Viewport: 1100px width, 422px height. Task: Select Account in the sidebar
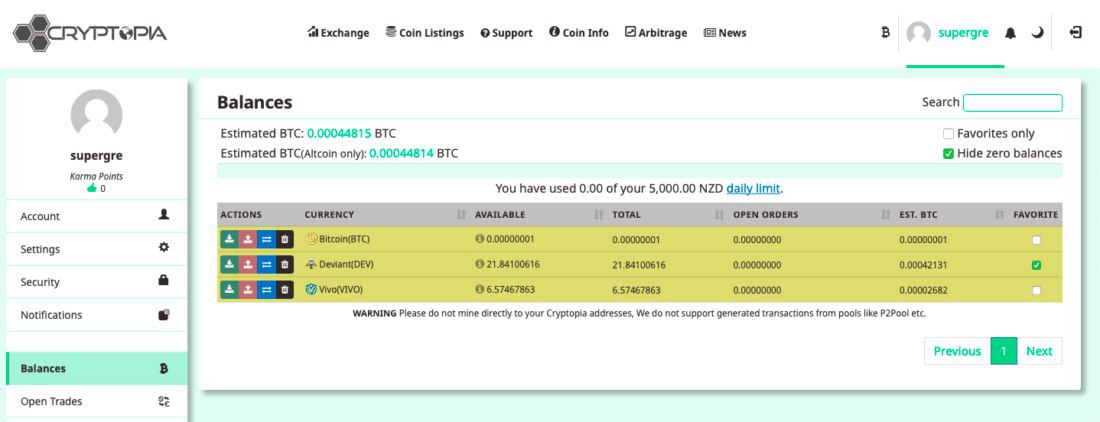point(97,217)
